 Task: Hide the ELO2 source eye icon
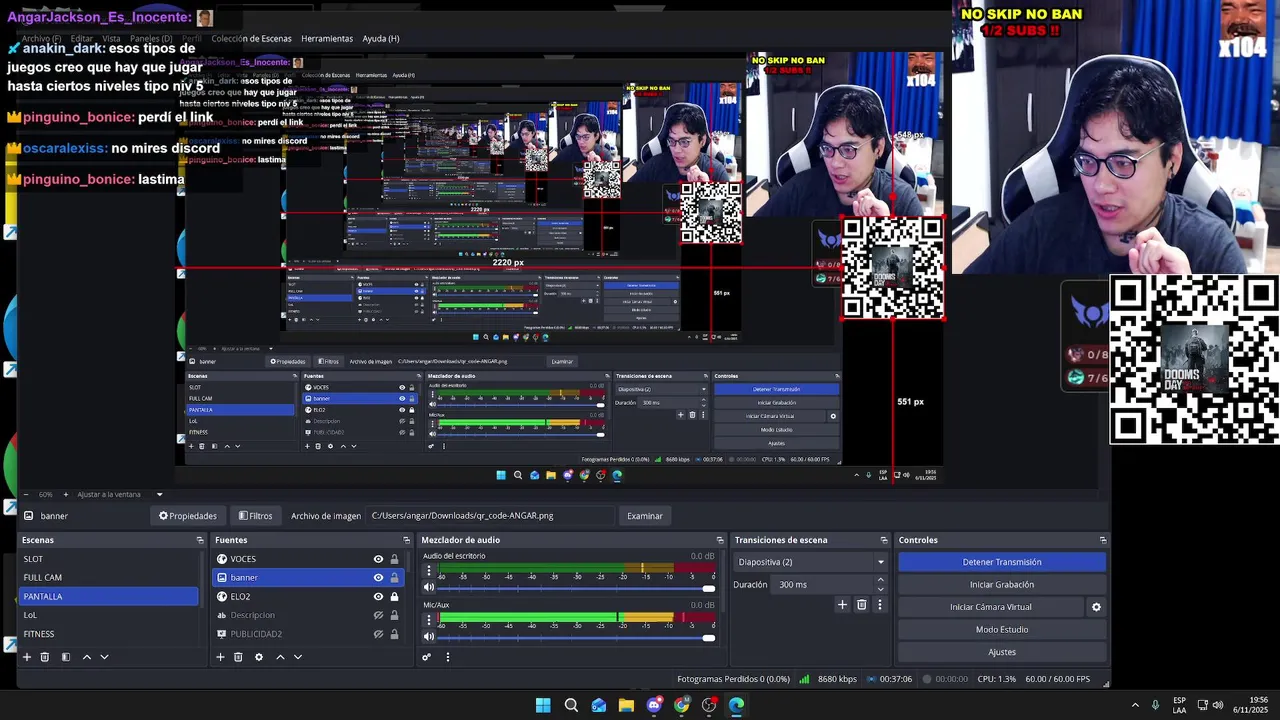tap(378, 597)
